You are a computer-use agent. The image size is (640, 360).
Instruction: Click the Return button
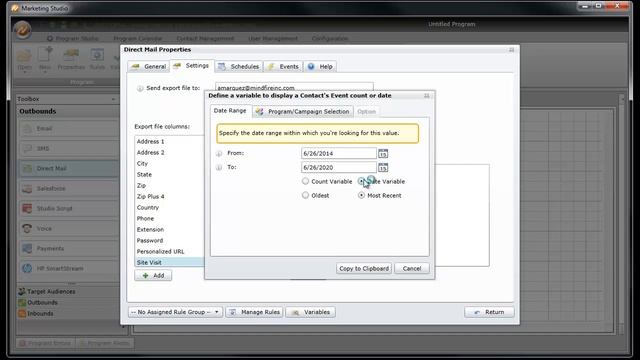tap(489, 312)
